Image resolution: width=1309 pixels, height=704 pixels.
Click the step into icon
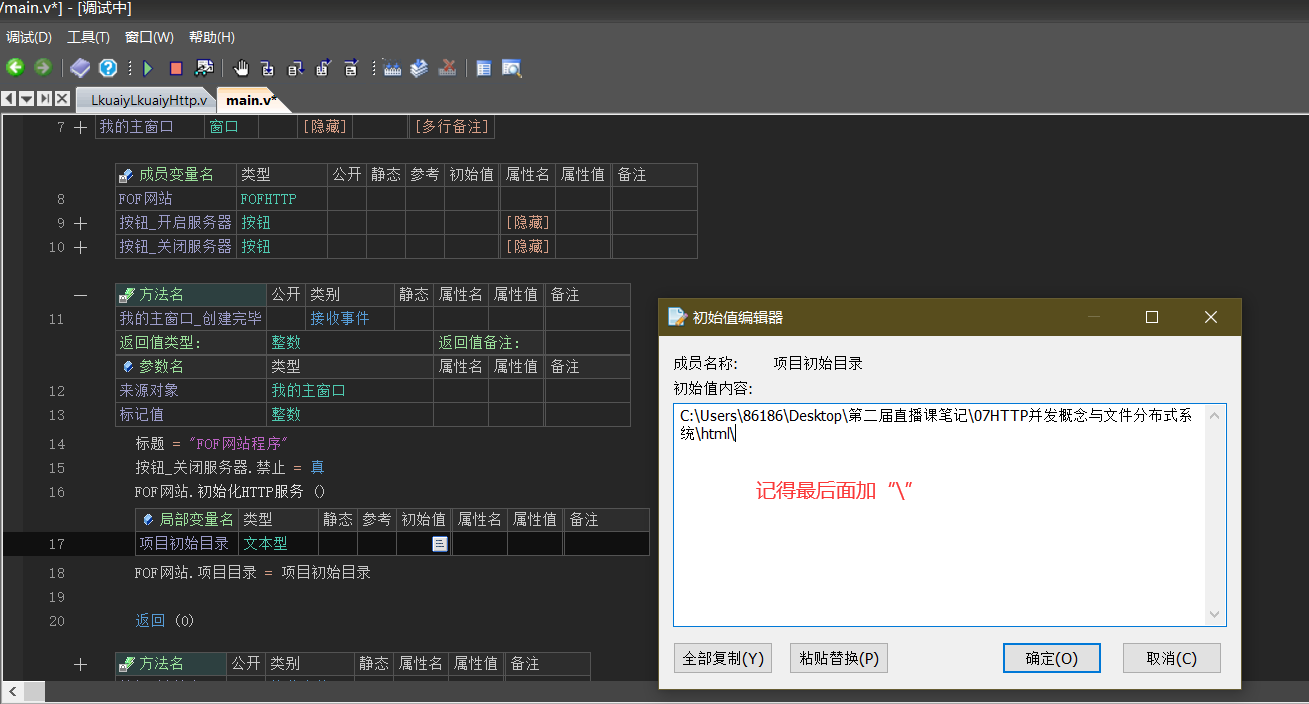[268, 68]
